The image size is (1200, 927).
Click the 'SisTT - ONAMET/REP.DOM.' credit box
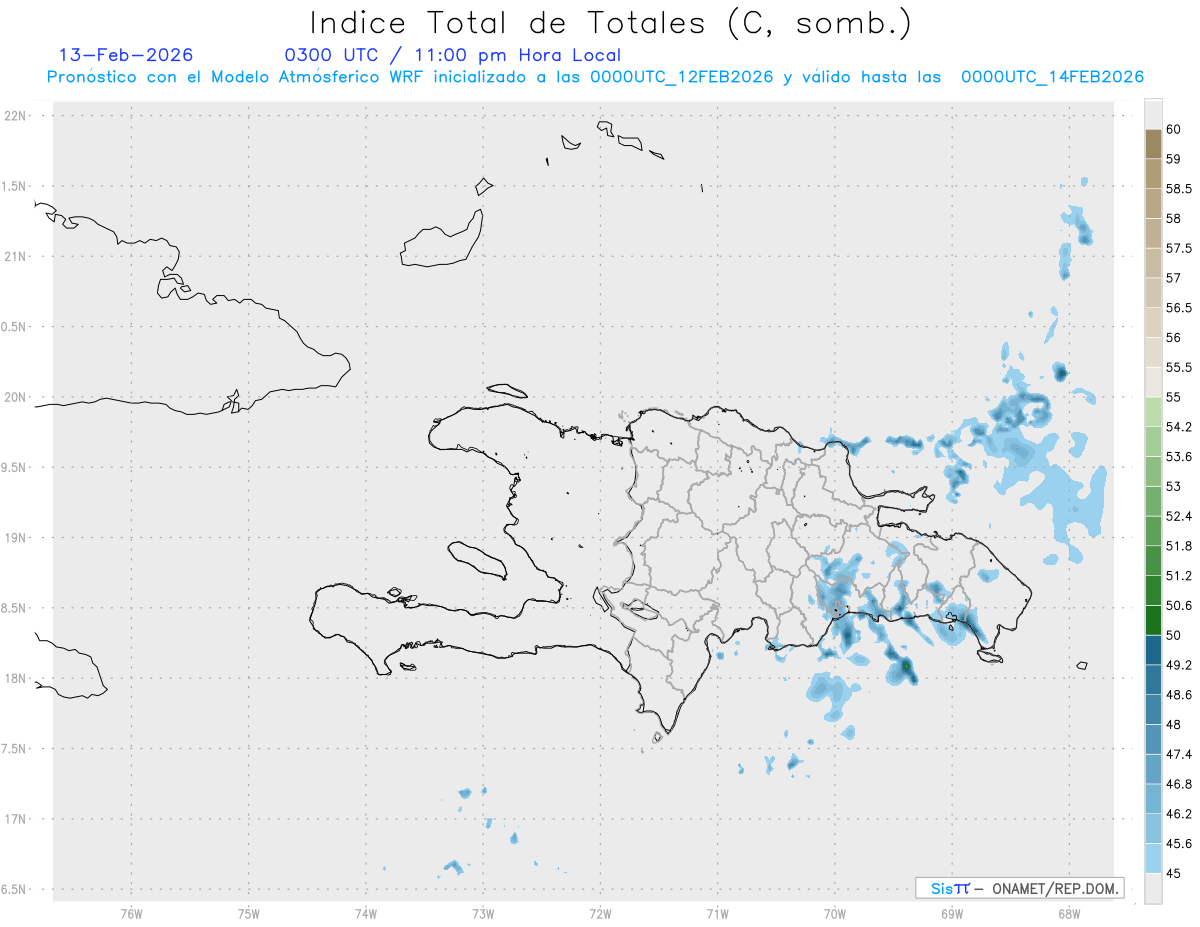pos(1019,888)
